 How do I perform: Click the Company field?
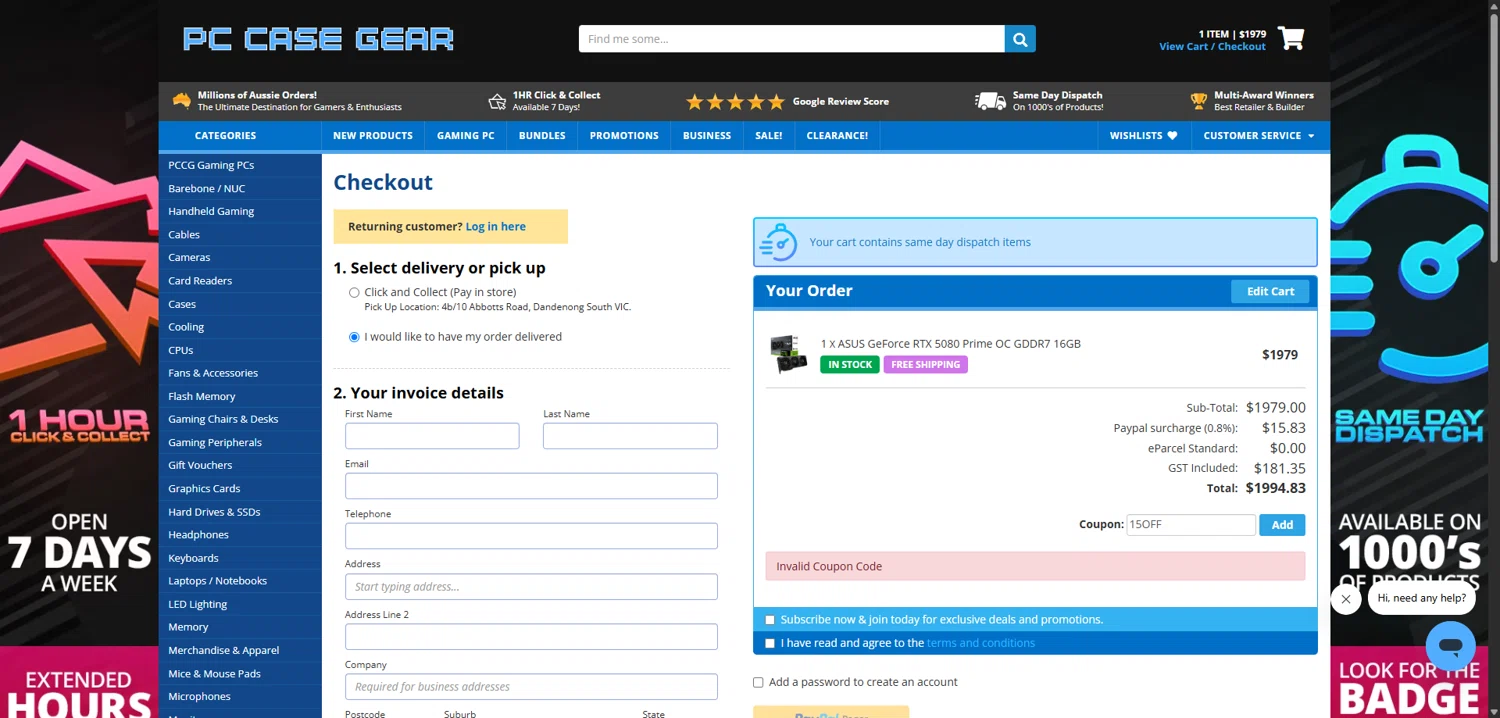531,687
